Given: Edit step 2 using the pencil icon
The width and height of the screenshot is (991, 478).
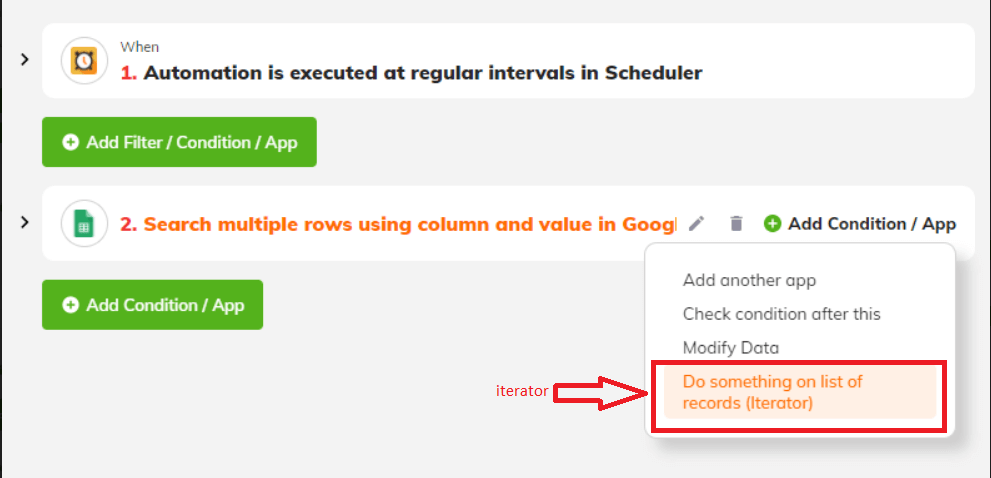Looking at the screenshot, I should [x=696, y=224].
